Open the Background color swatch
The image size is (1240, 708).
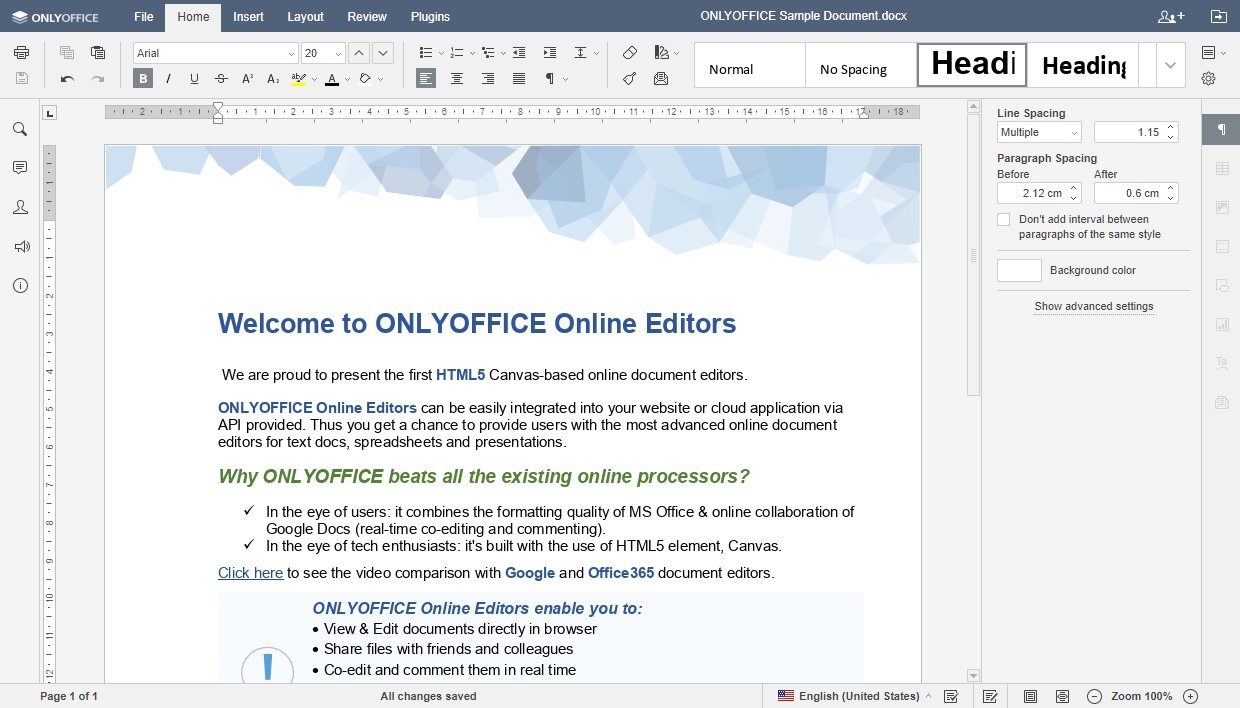pos(1018,269)
